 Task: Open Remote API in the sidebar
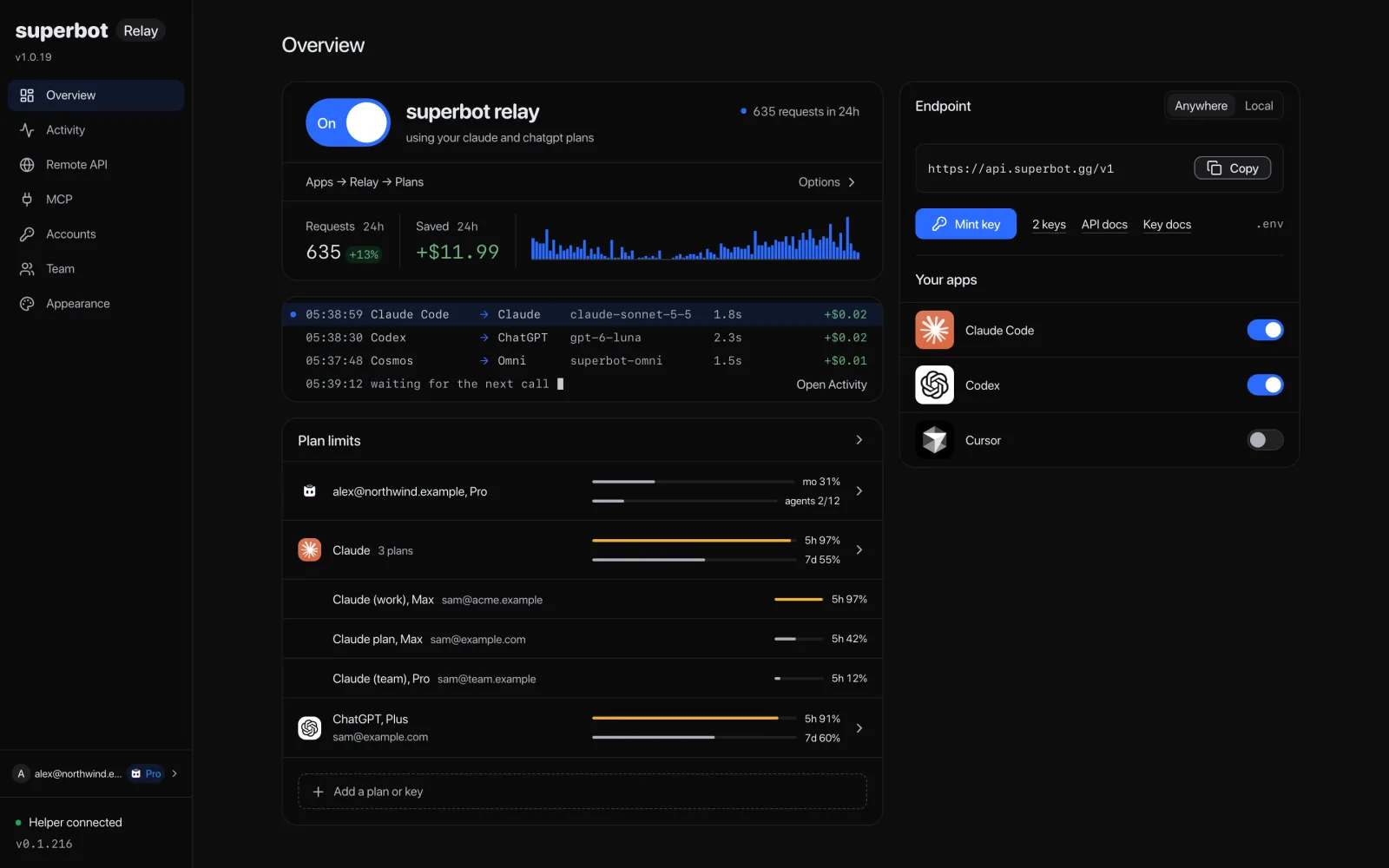coord(95,165)
